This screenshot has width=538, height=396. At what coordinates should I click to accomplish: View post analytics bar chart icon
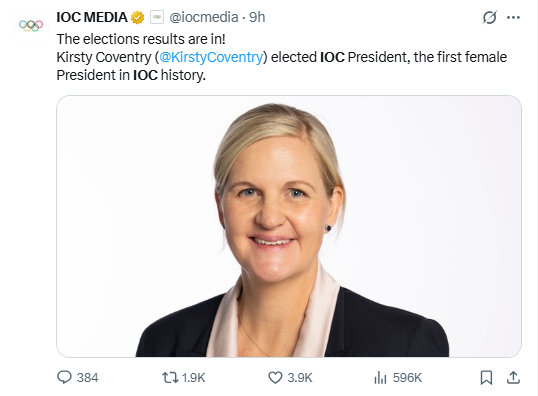coord(380,377)
